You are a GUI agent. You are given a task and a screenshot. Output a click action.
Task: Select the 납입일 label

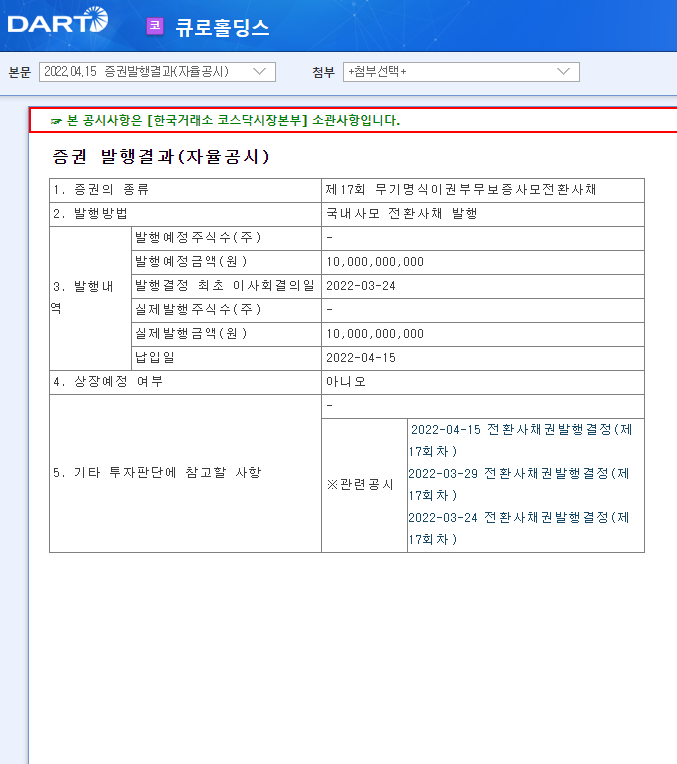(155, 358)
